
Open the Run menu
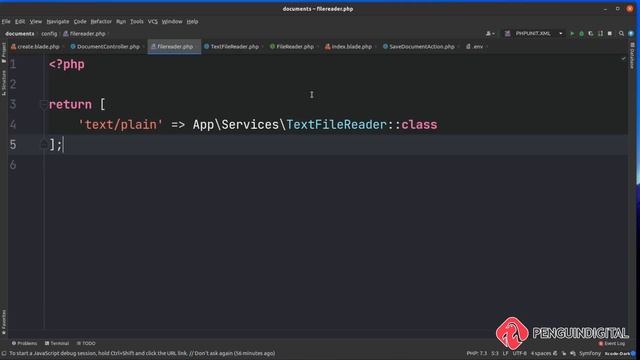(121, 21)
